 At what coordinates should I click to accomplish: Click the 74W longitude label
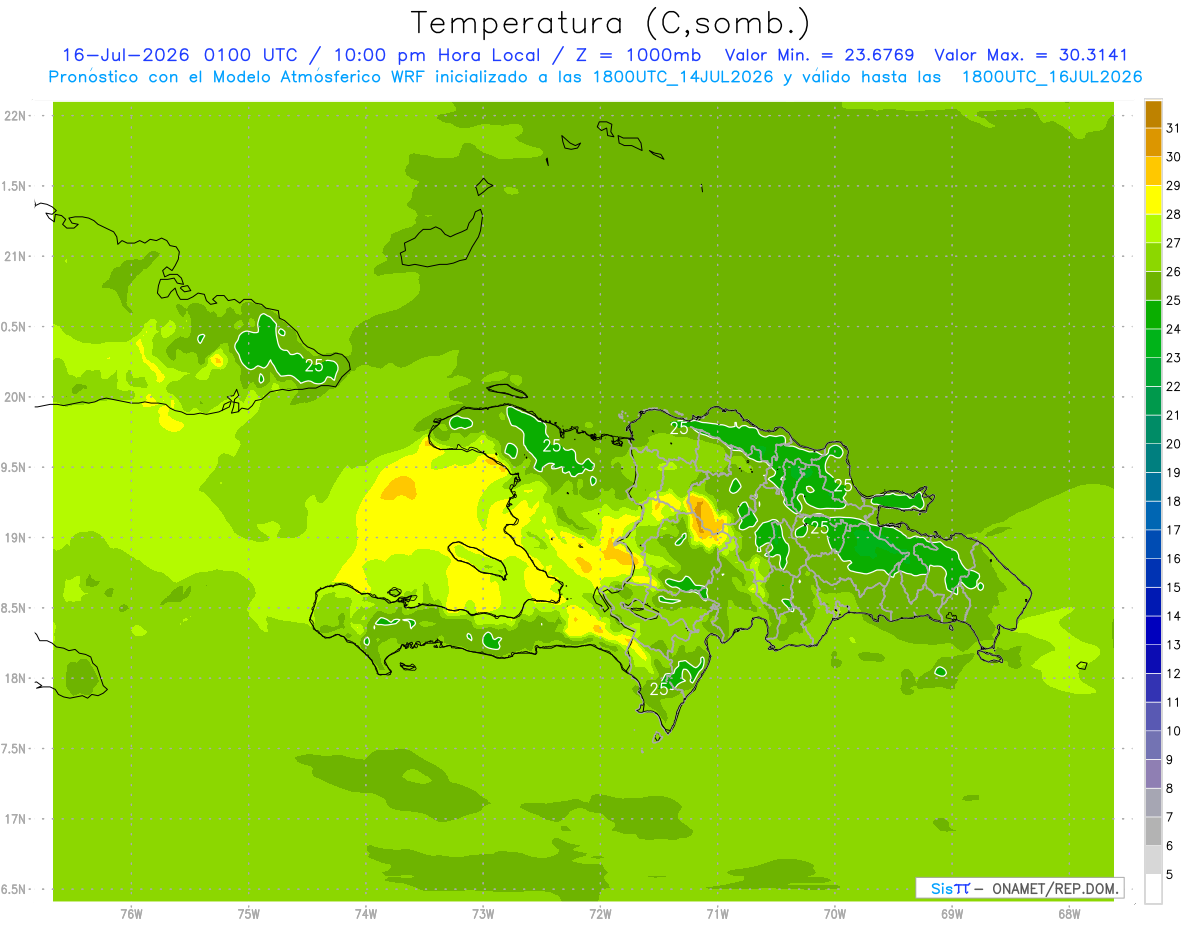(x=366, y=913)
